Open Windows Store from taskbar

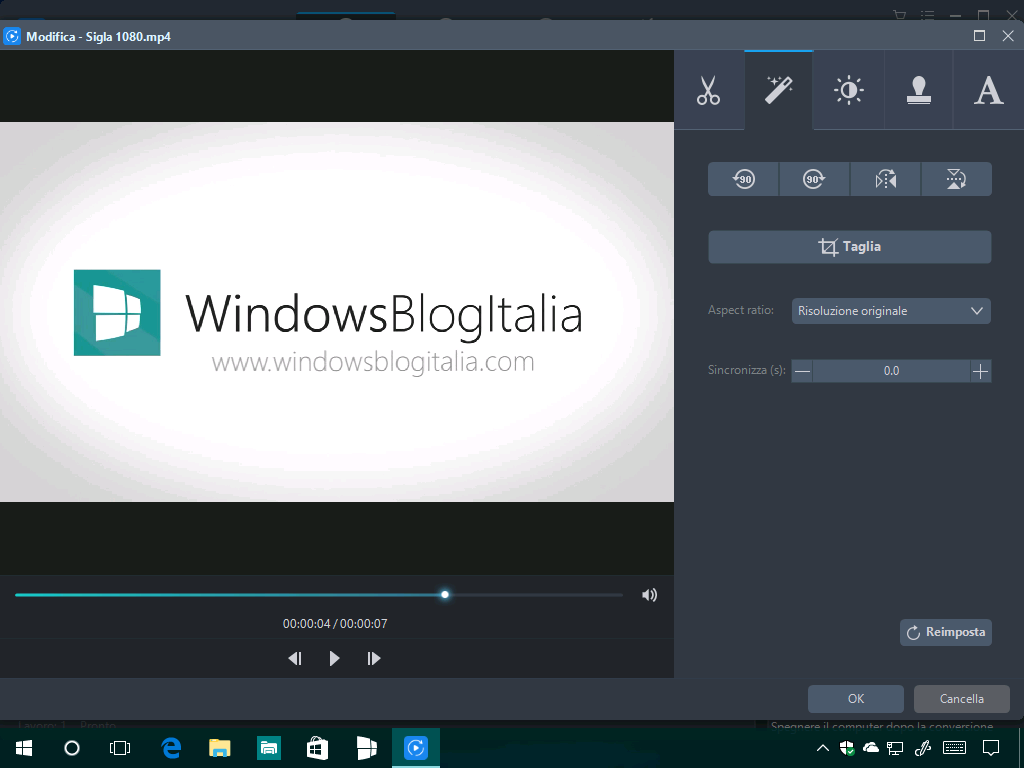click(x=317, y=748)
